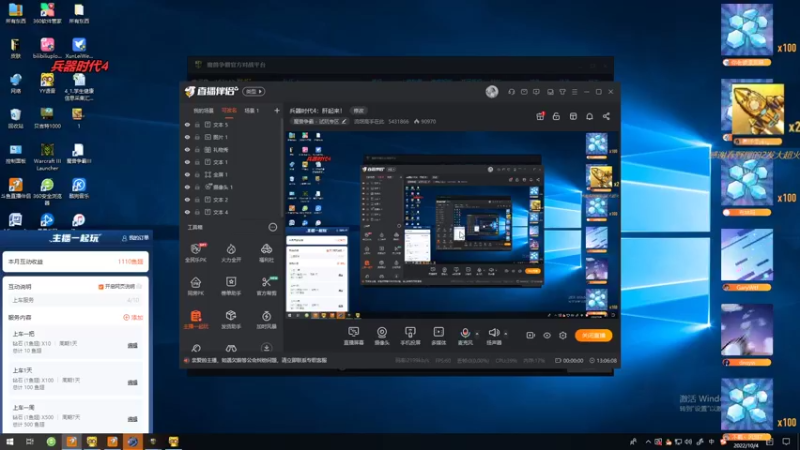
Task: Select the orange highlighted scene tab
Action: (229, 111)
